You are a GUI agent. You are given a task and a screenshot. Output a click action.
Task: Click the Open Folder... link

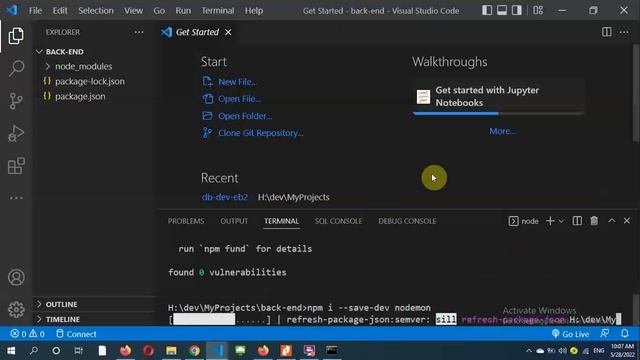(x=245, y=116)
